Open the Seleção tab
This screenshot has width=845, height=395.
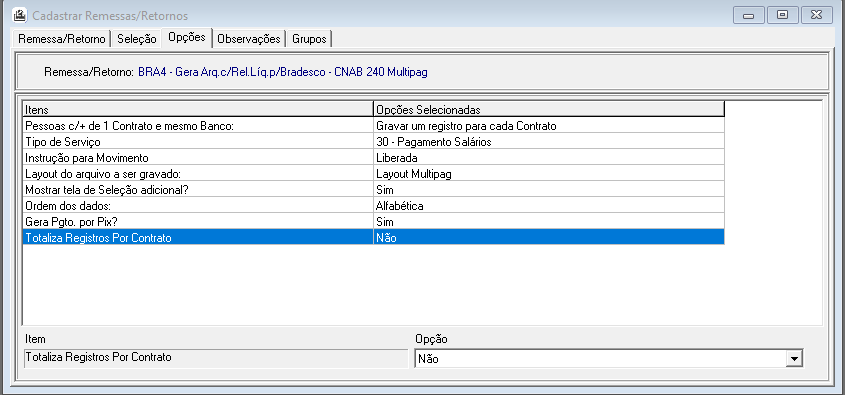pos(137,39)
